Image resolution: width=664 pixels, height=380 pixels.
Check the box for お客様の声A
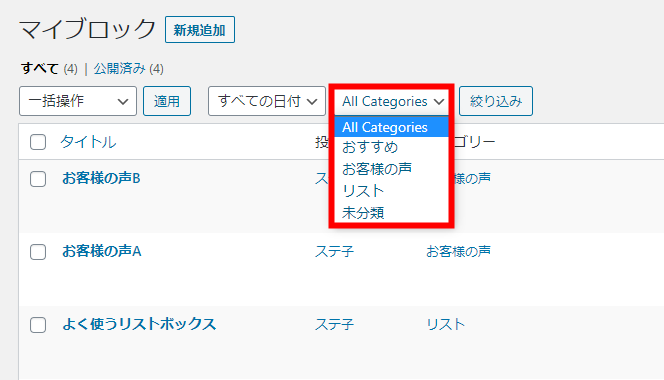click(x=38, y=252)
